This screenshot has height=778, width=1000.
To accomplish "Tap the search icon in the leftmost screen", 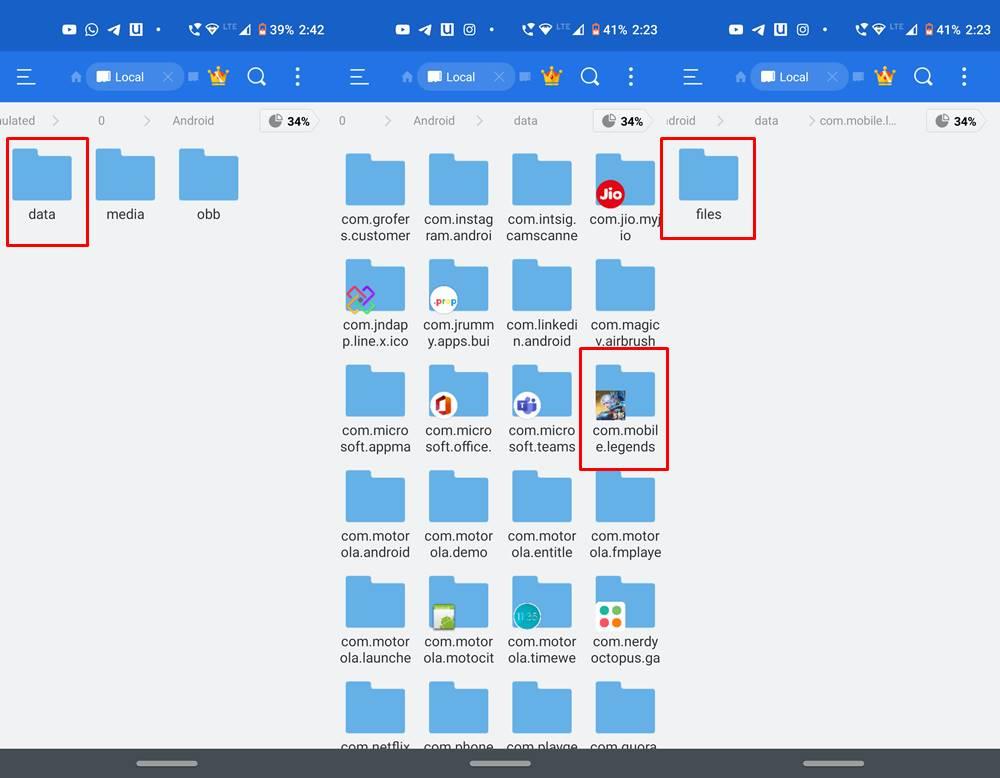I will tap(257, 77).
